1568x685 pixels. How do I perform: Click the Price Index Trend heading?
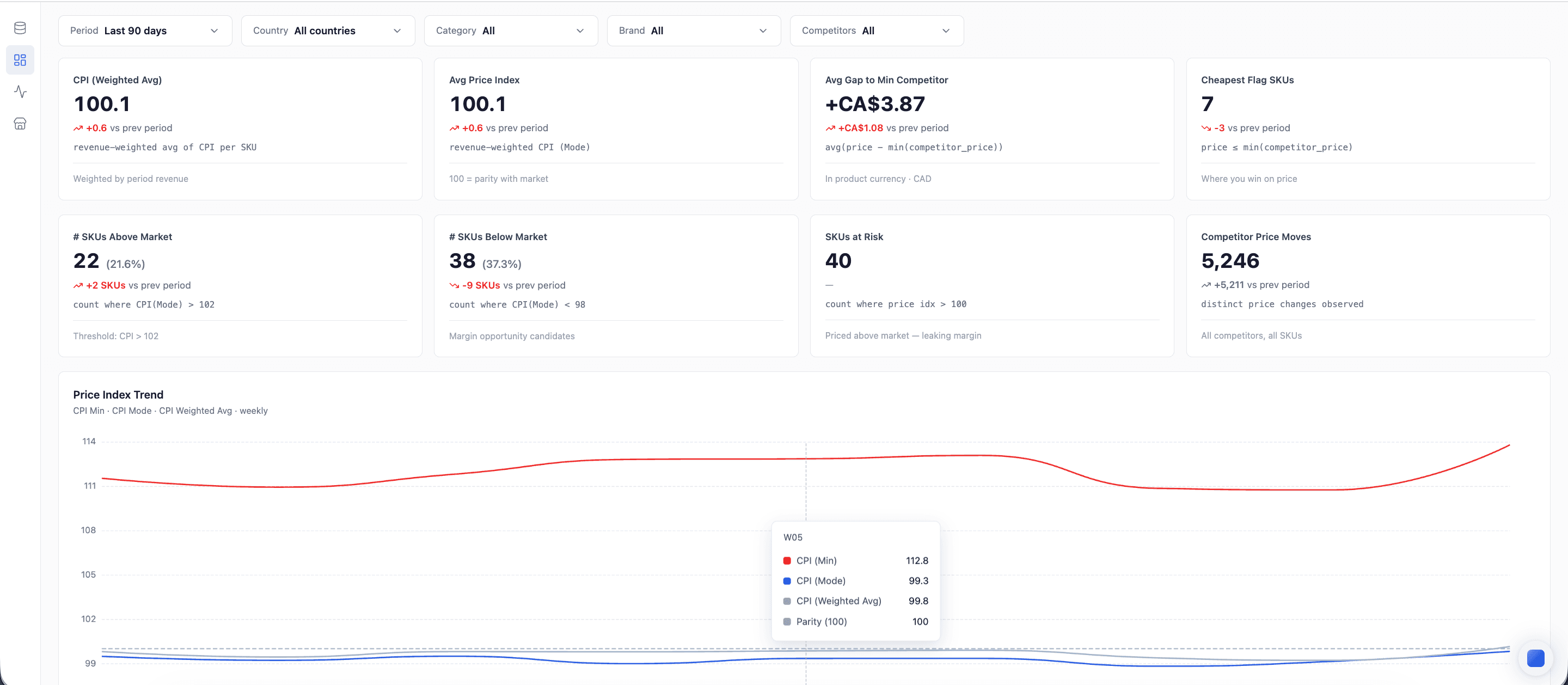[118, 395]
